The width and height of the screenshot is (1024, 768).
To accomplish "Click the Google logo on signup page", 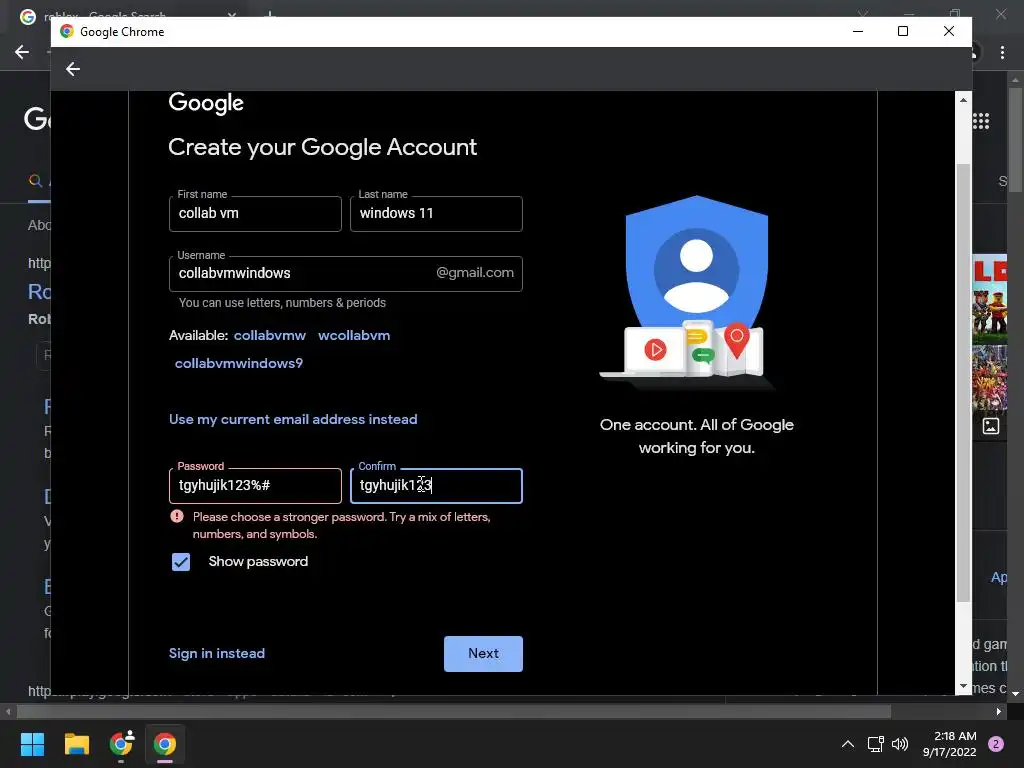I will pos(206,103).
